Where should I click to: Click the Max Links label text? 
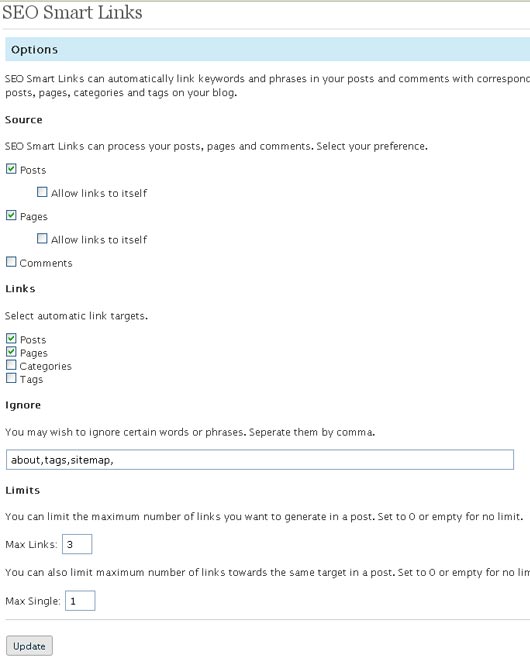[x=31, y=545]
